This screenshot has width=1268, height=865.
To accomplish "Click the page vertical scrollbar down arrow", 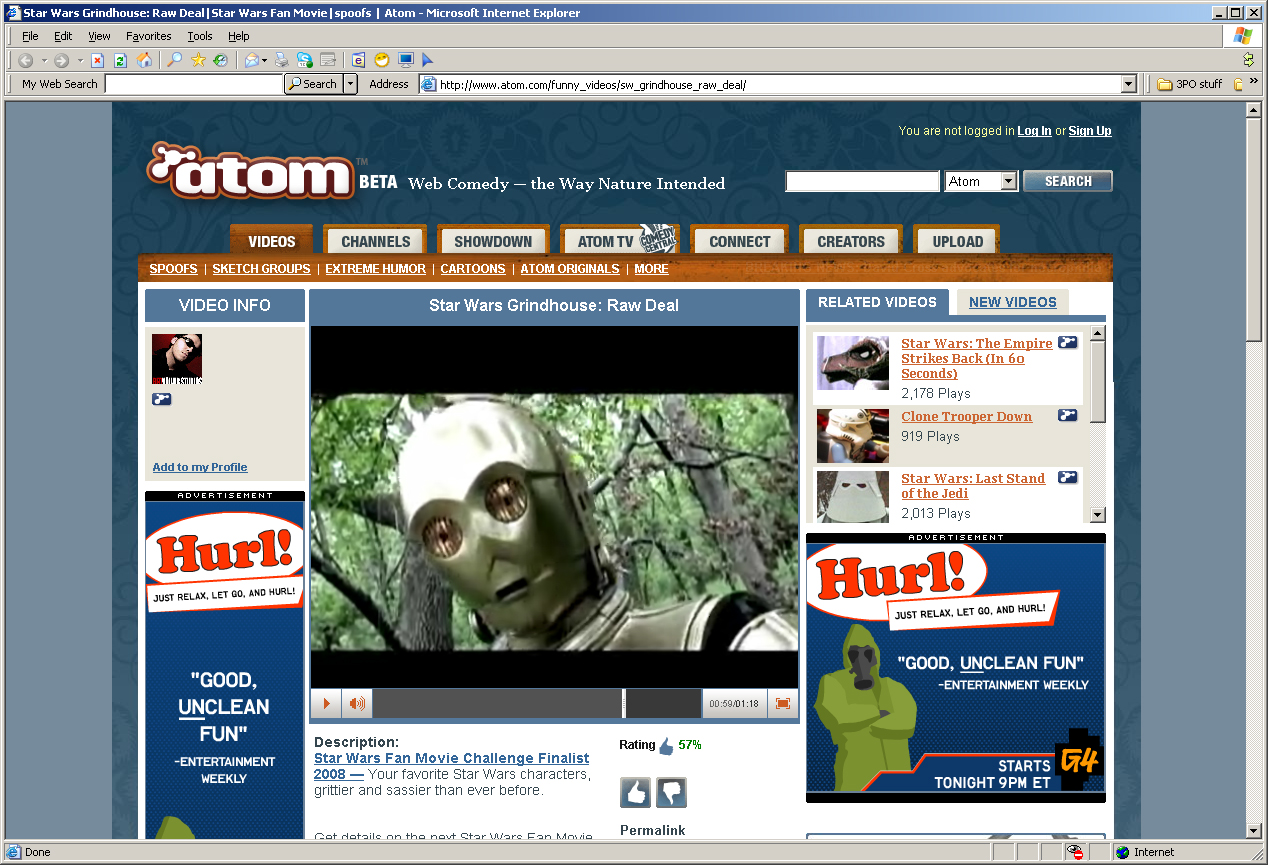I will click(1254, 831).
